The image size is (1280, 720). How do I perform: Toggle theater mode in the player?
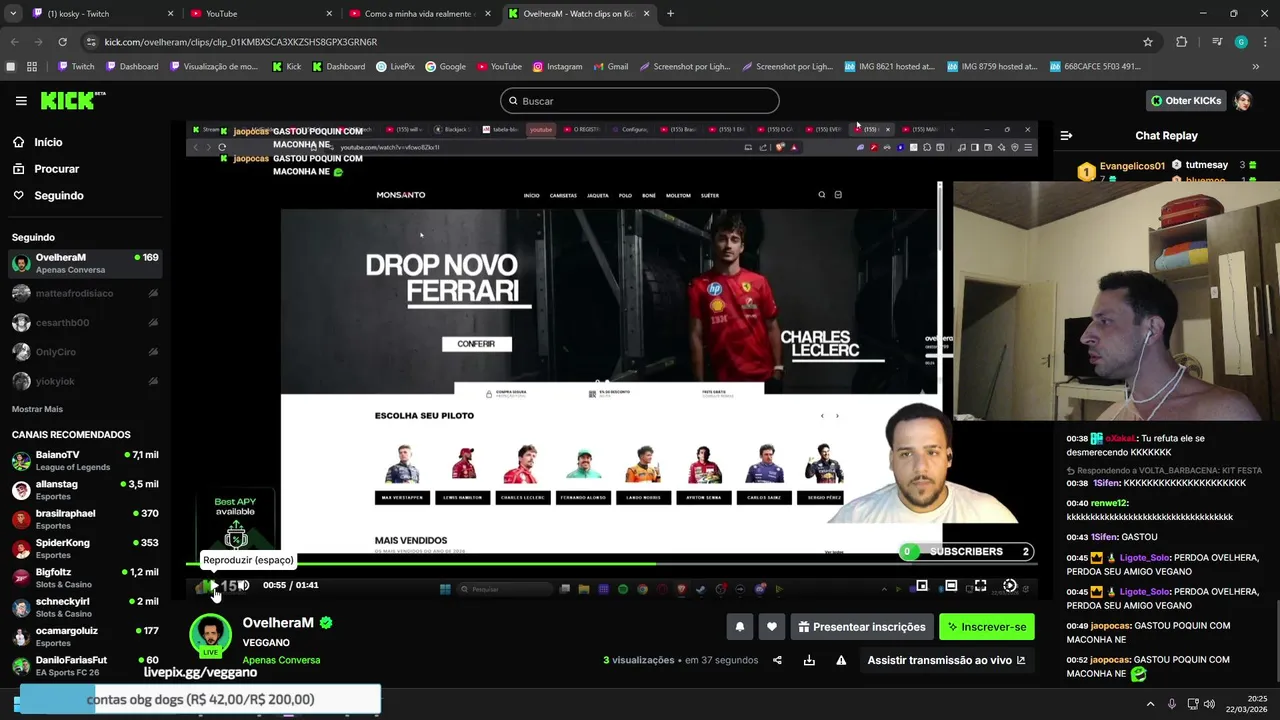click(951, 586)
